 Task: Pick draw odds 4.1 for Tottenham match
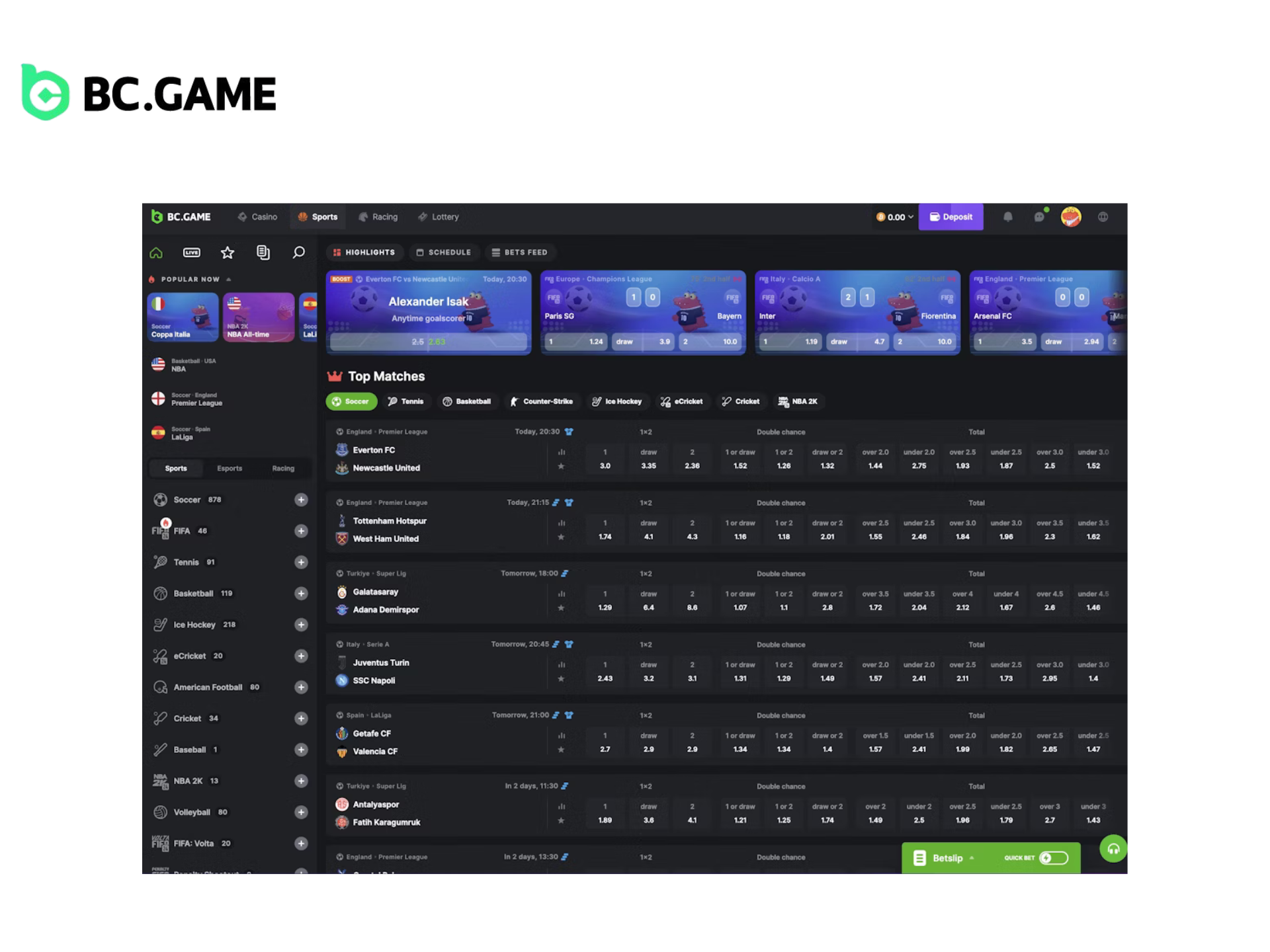tap(649, 530)
